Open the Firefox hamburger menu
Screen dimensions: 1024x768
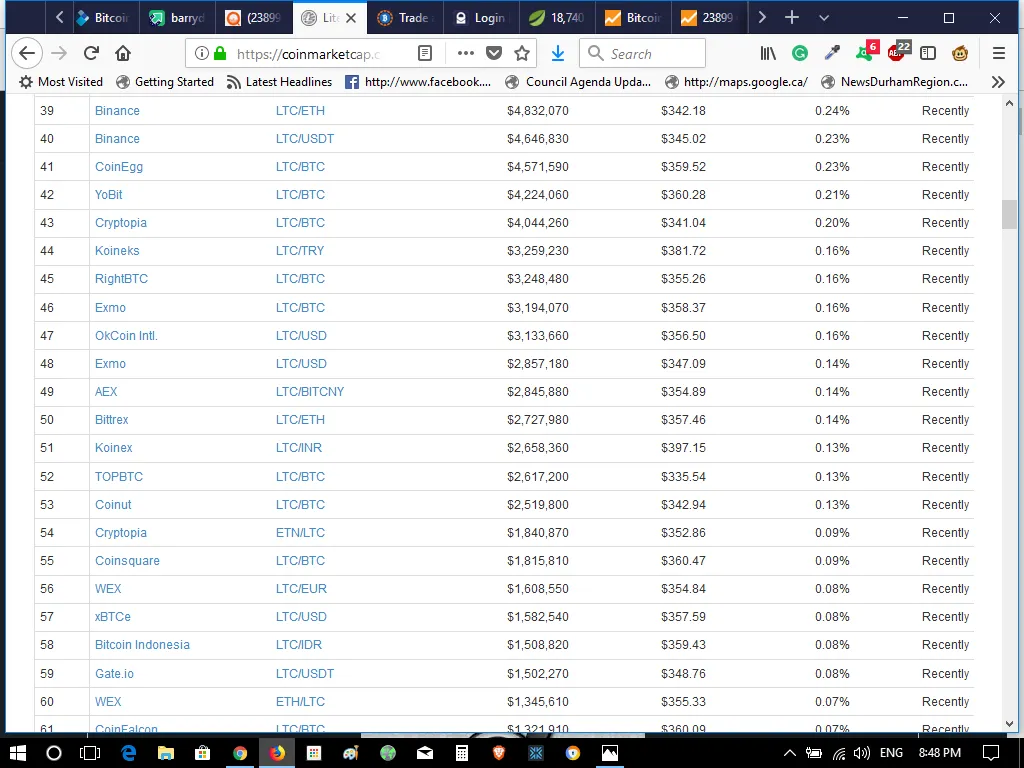[x=999, y=53]
